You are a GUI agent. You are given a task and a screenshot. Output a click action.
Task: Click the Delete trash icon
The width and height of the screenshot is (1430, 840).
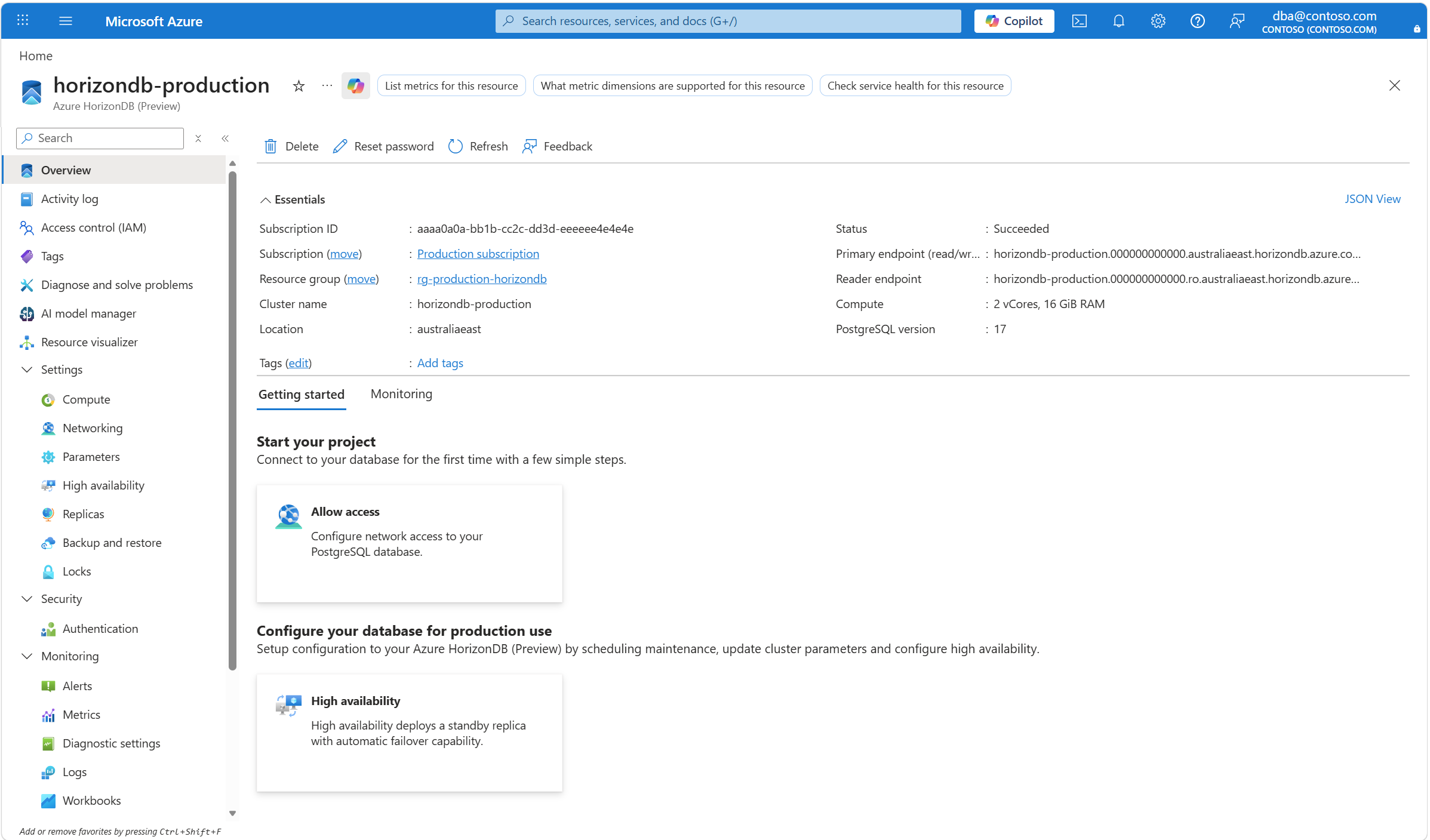click(270, 146)
